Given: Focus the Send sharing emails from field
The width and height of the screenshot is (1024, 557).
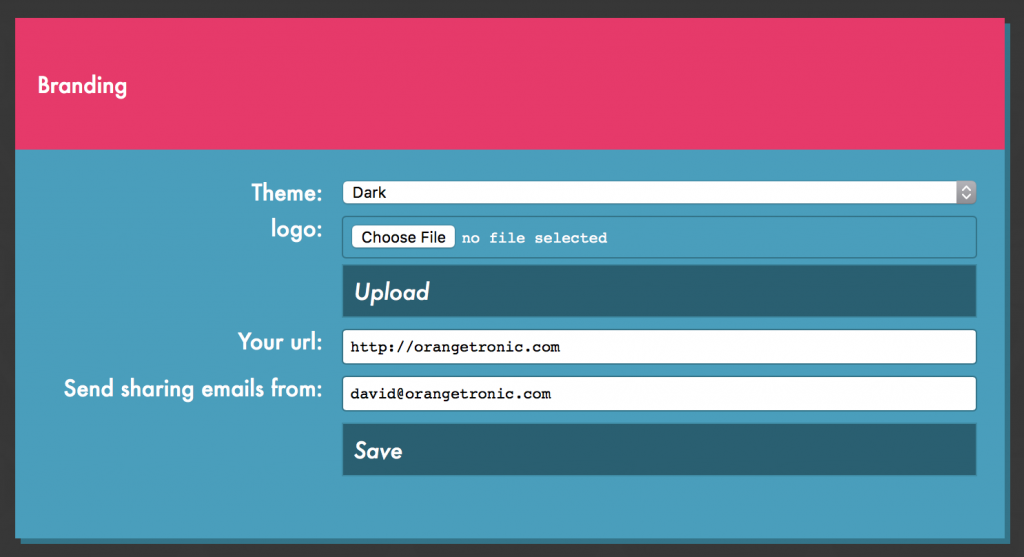Looking at the screenshot, I should click(x=659, y=394).
